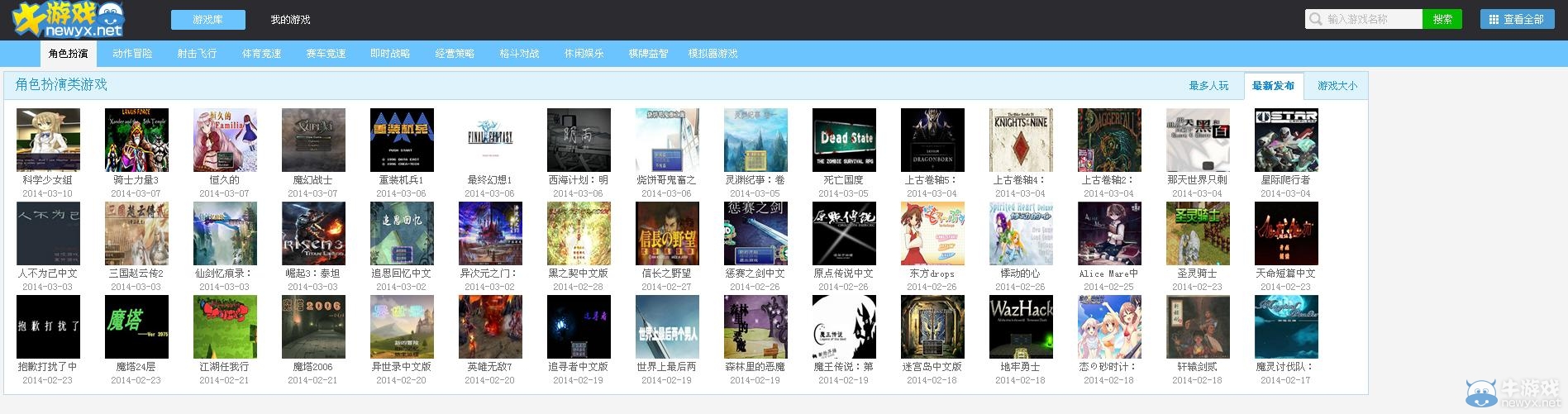Click the 恒久的 game title

coord(225,179)
